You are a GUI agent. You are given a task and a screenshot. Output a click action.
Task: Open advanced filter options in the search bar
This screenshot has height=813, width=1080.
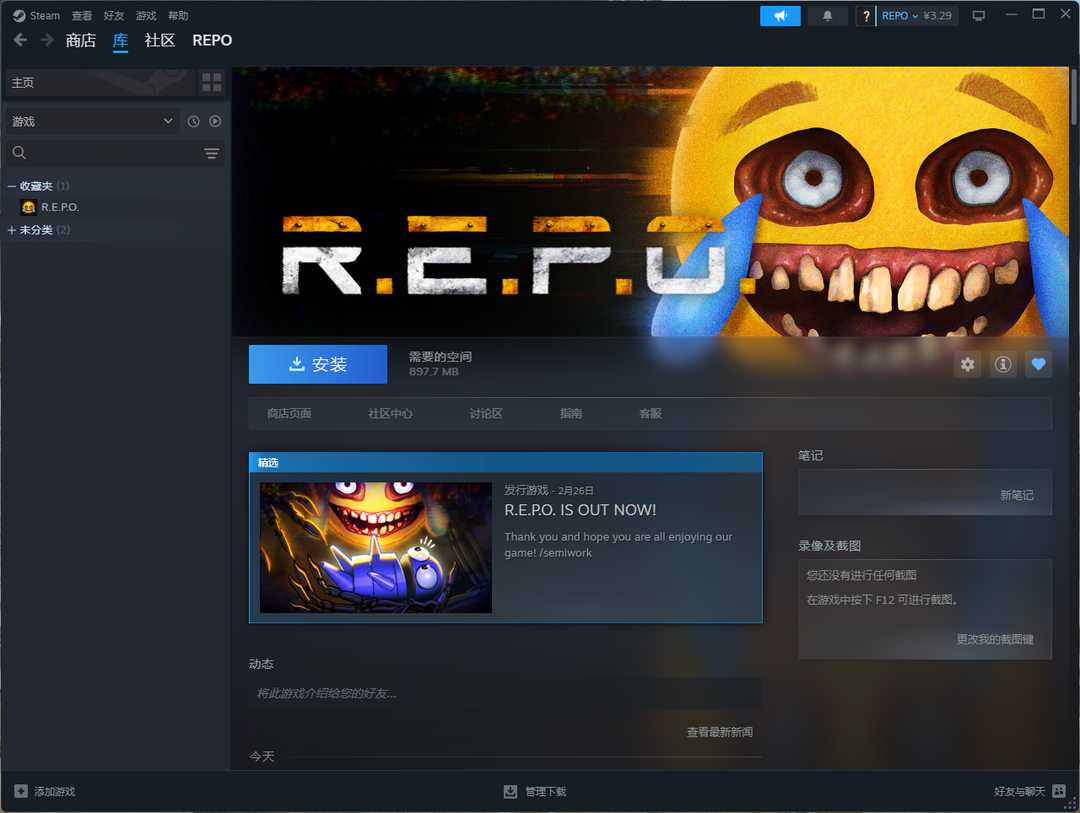211,153
